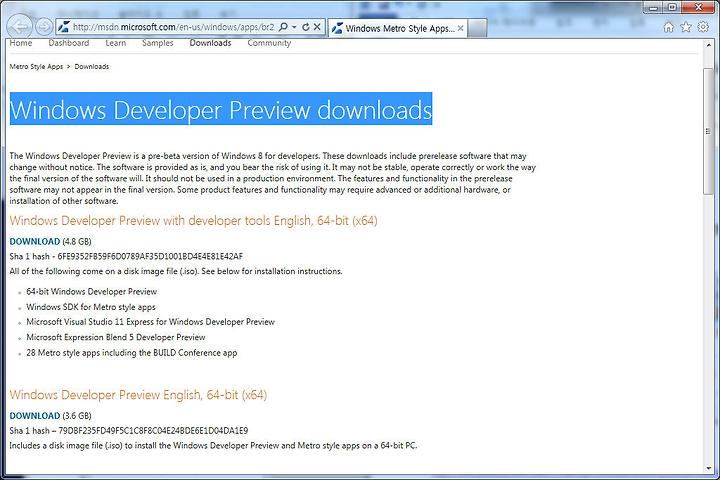The width and height of the screenshot is (720, 480).
Task: Click heading Windows Developer Preview English, 64-bit (x64)
Action: pos(138,395)
